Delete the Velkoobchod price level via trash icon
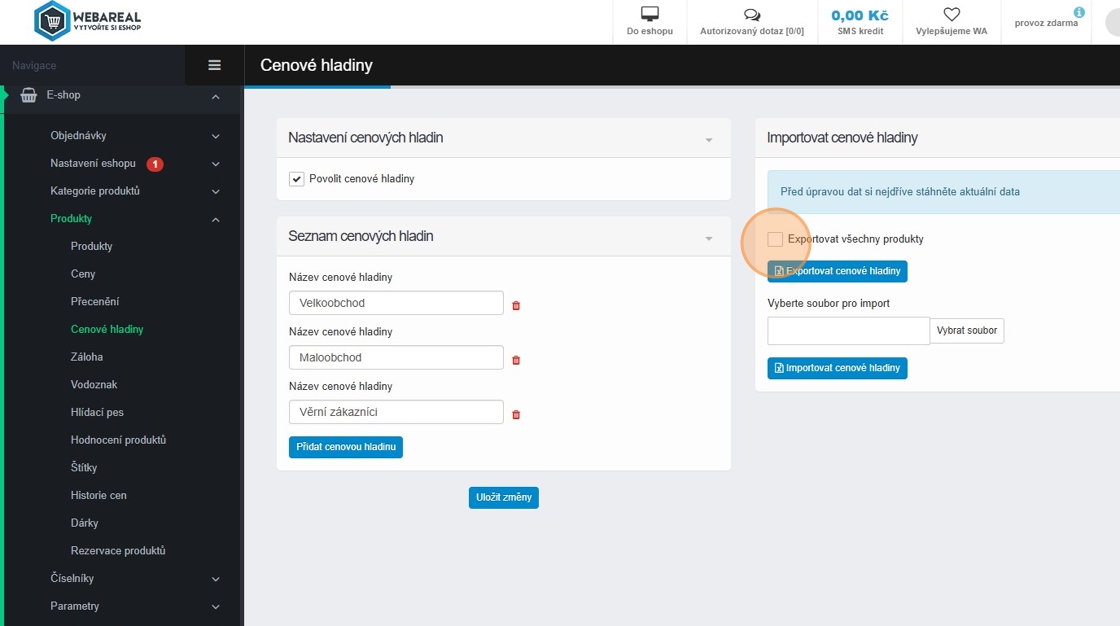The width and height of the screenshot is (1120, 626). point(516,305)
